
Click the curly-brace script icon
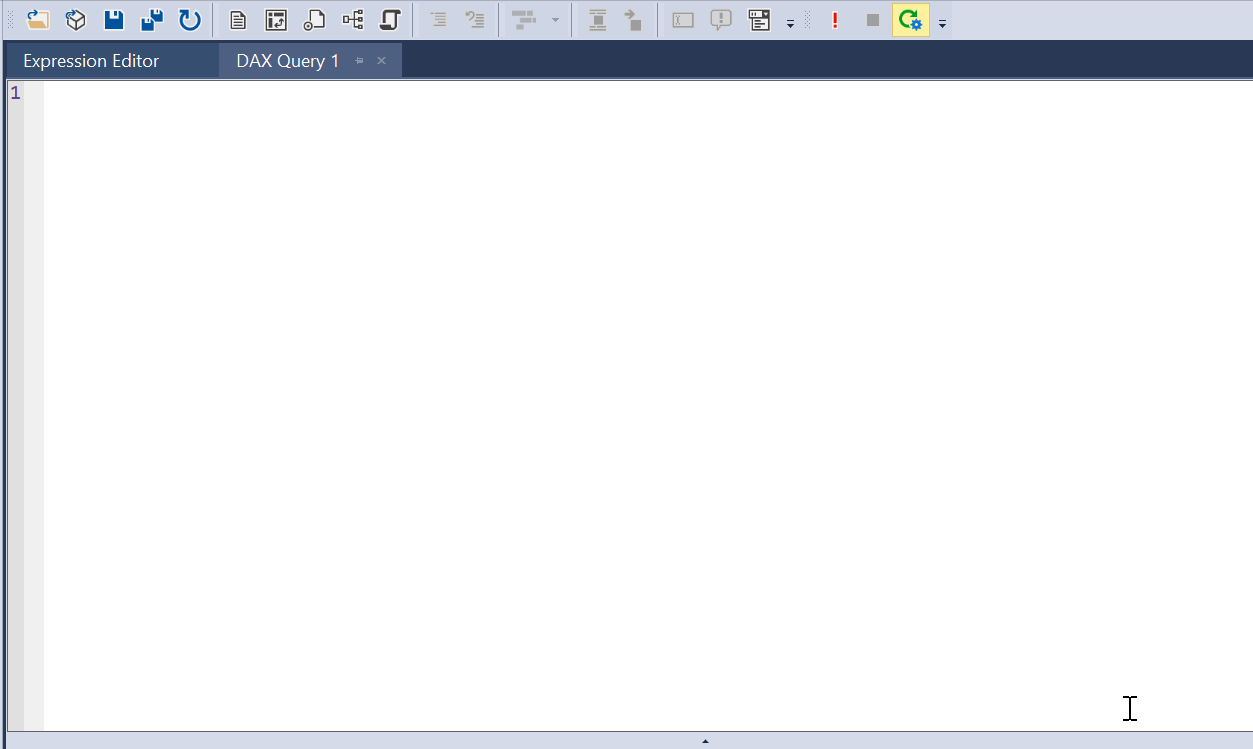point(390,19)
